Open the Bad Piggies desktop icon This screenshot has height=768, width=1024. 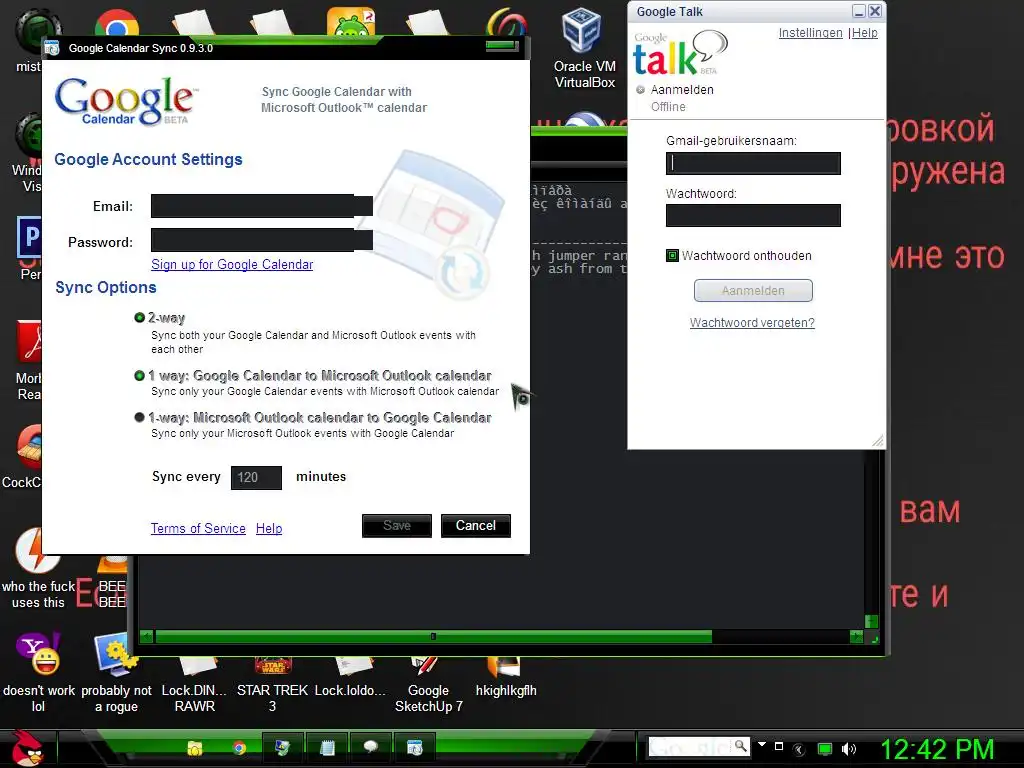[351, 21]
